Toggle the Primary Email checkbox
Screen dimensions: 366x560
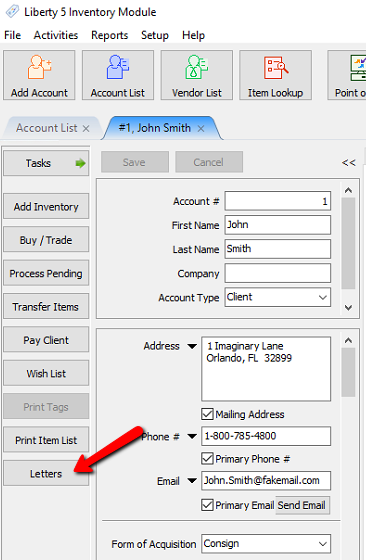coord(207,505)
